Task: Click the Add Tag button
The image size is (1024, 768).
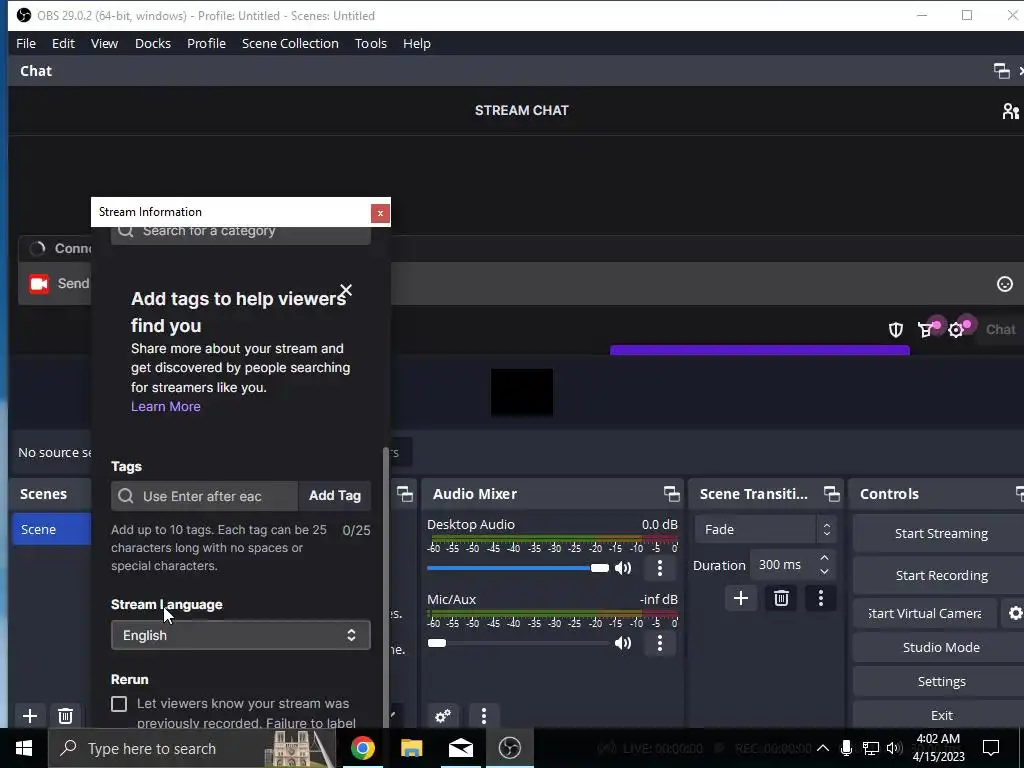Action: [335, 496]
